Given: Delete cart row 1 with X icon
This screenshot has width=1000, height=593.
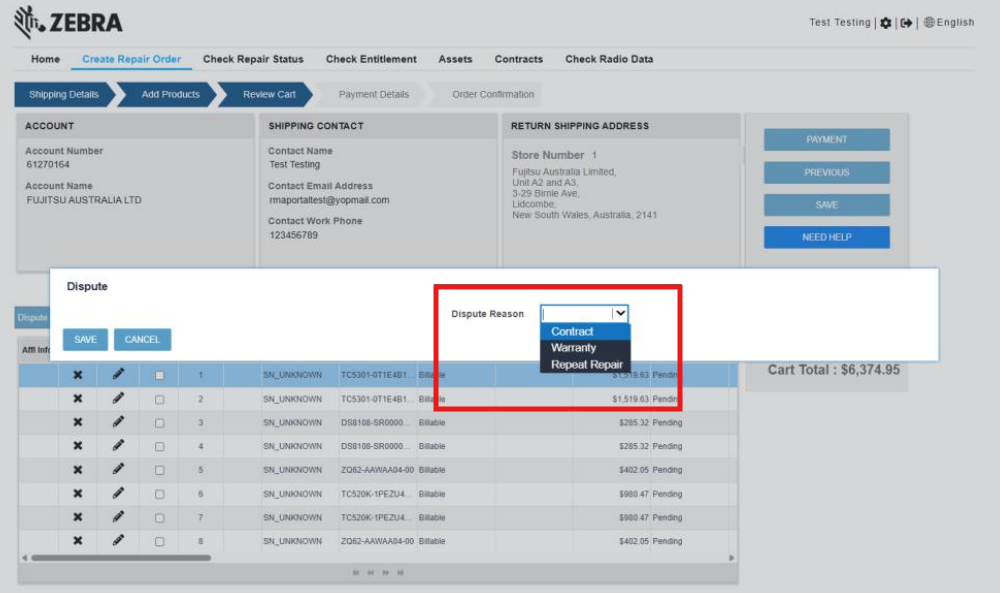Looking at the screenshot, I should click(78, 375).
